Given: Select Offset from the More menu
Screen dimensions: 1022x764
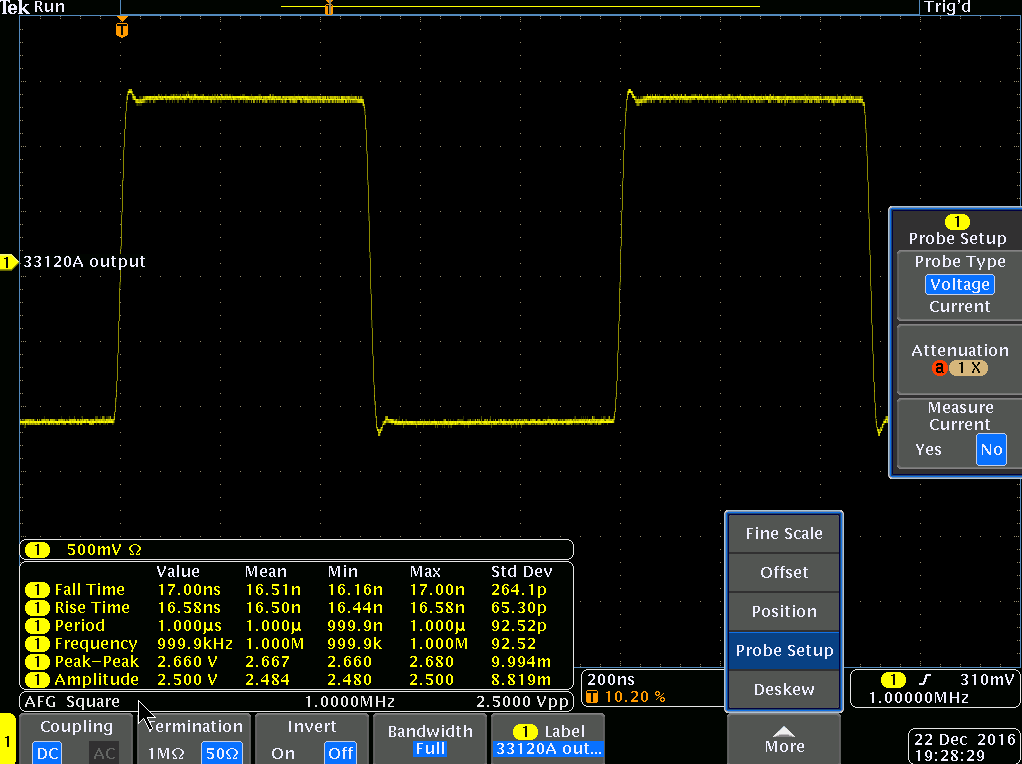Looking at the screenshot, I should click(x=784, y=572).
